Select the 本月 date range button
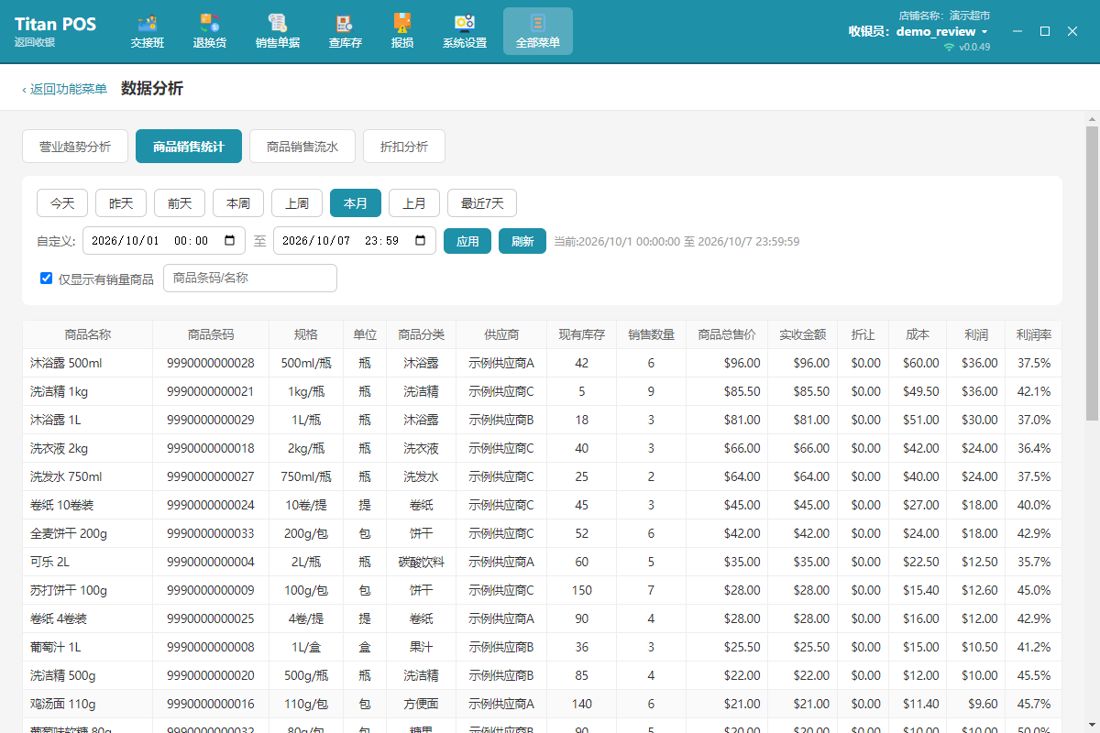The height and width of the screenshot is (733, 1100). point(356,203)
